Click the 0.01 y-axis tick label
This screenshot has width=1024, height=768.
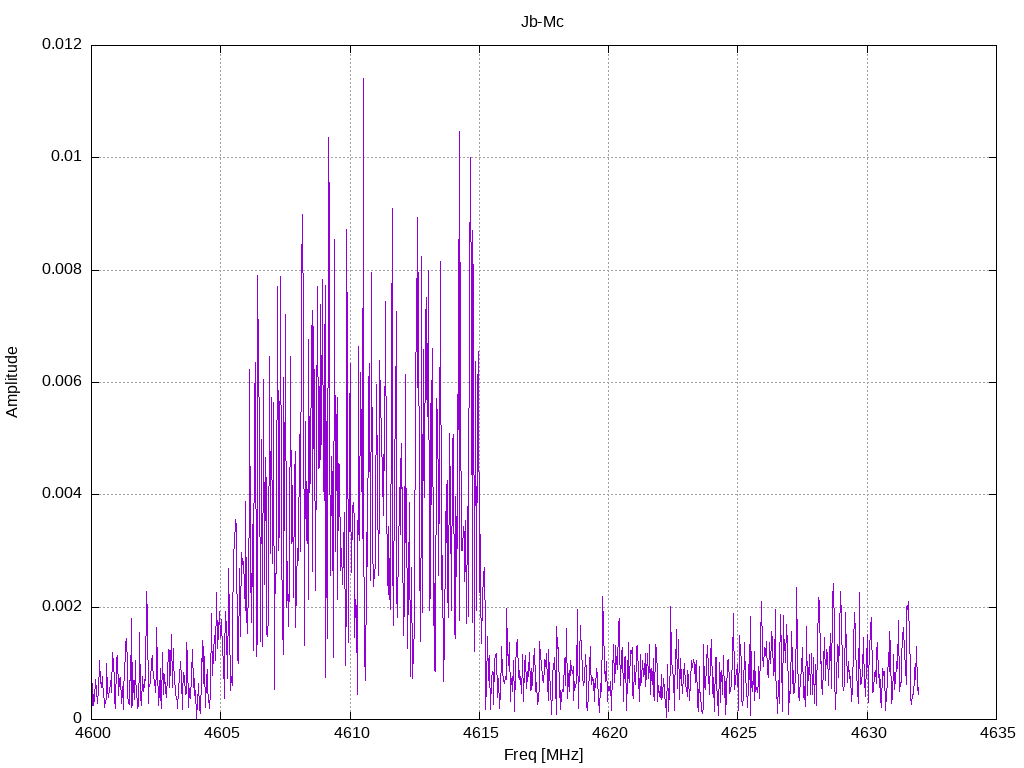(67, 157)
